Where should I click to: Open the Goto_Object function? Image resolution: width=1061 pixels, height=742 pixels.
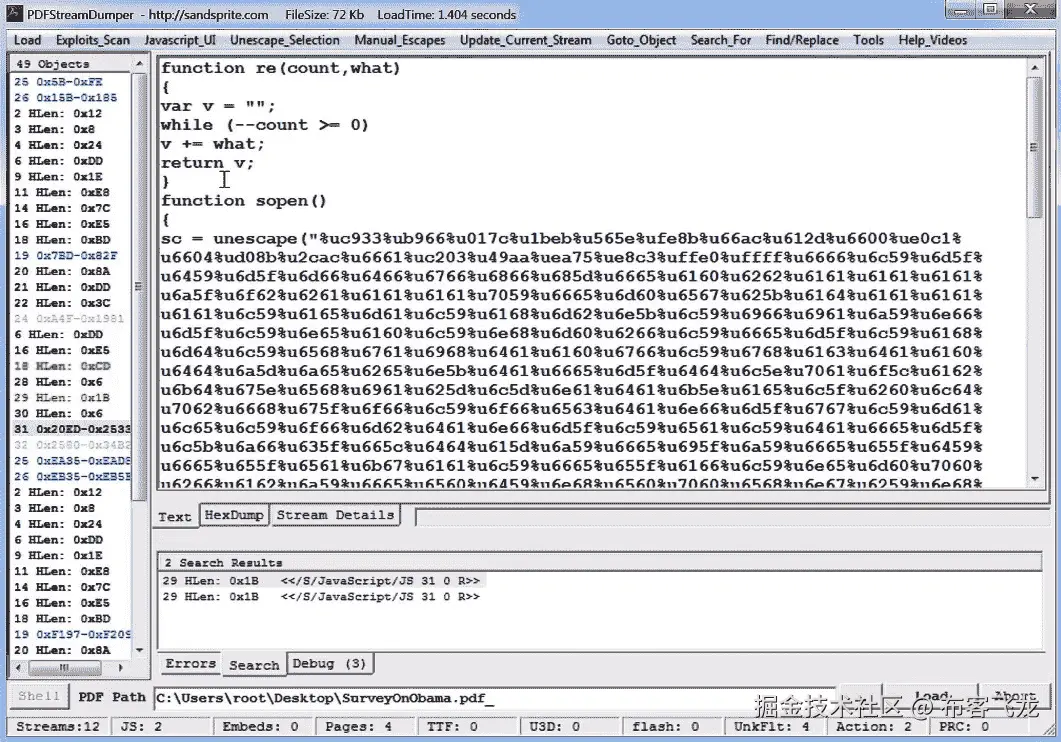tap(641, 40)
